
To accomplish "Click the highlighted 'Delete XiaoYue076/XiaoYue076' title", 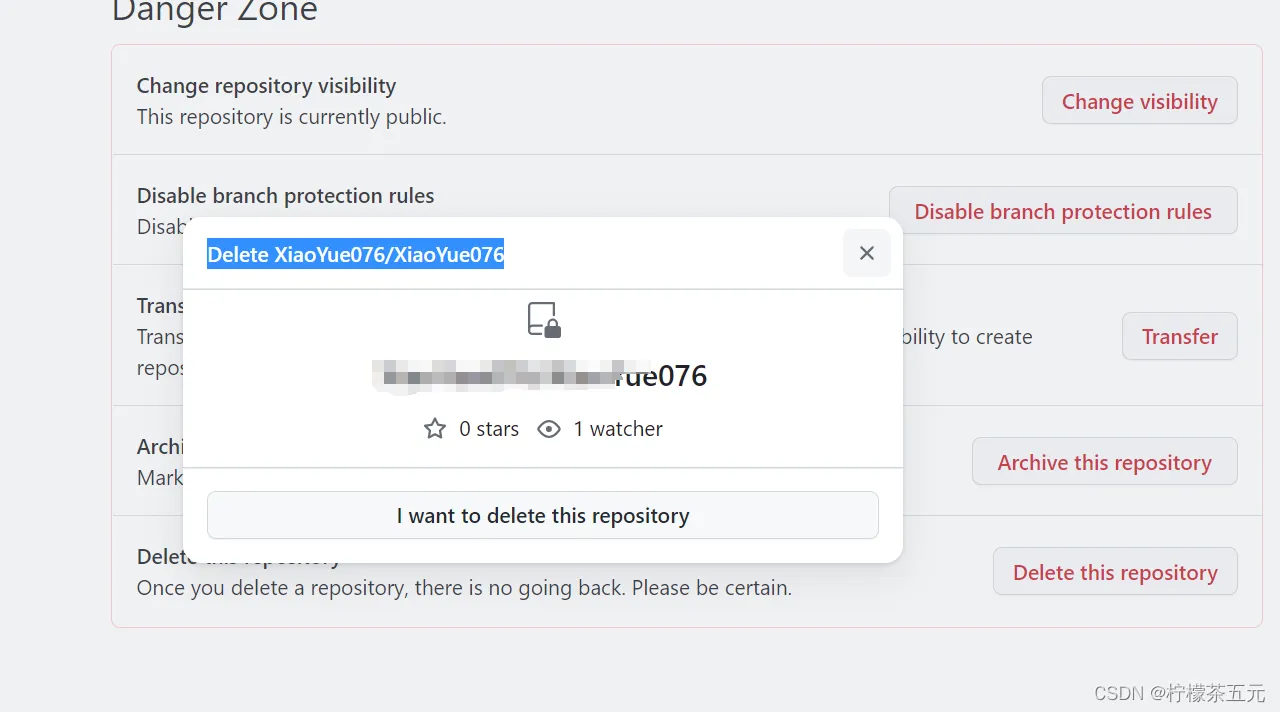I will (355, 254).
